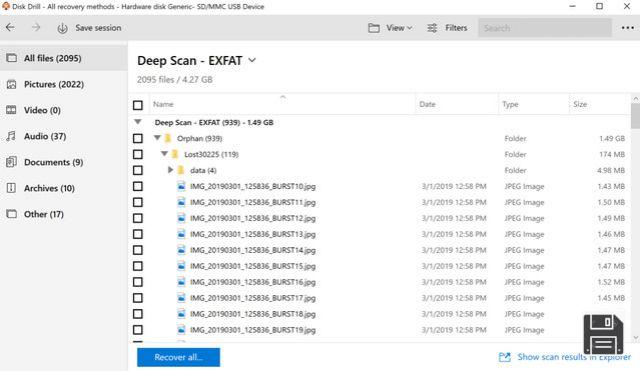This screenshot has height=371, width=640.
Task: Select the Archives (10) category
Action: pyautogui.click(x=64, y=188)
